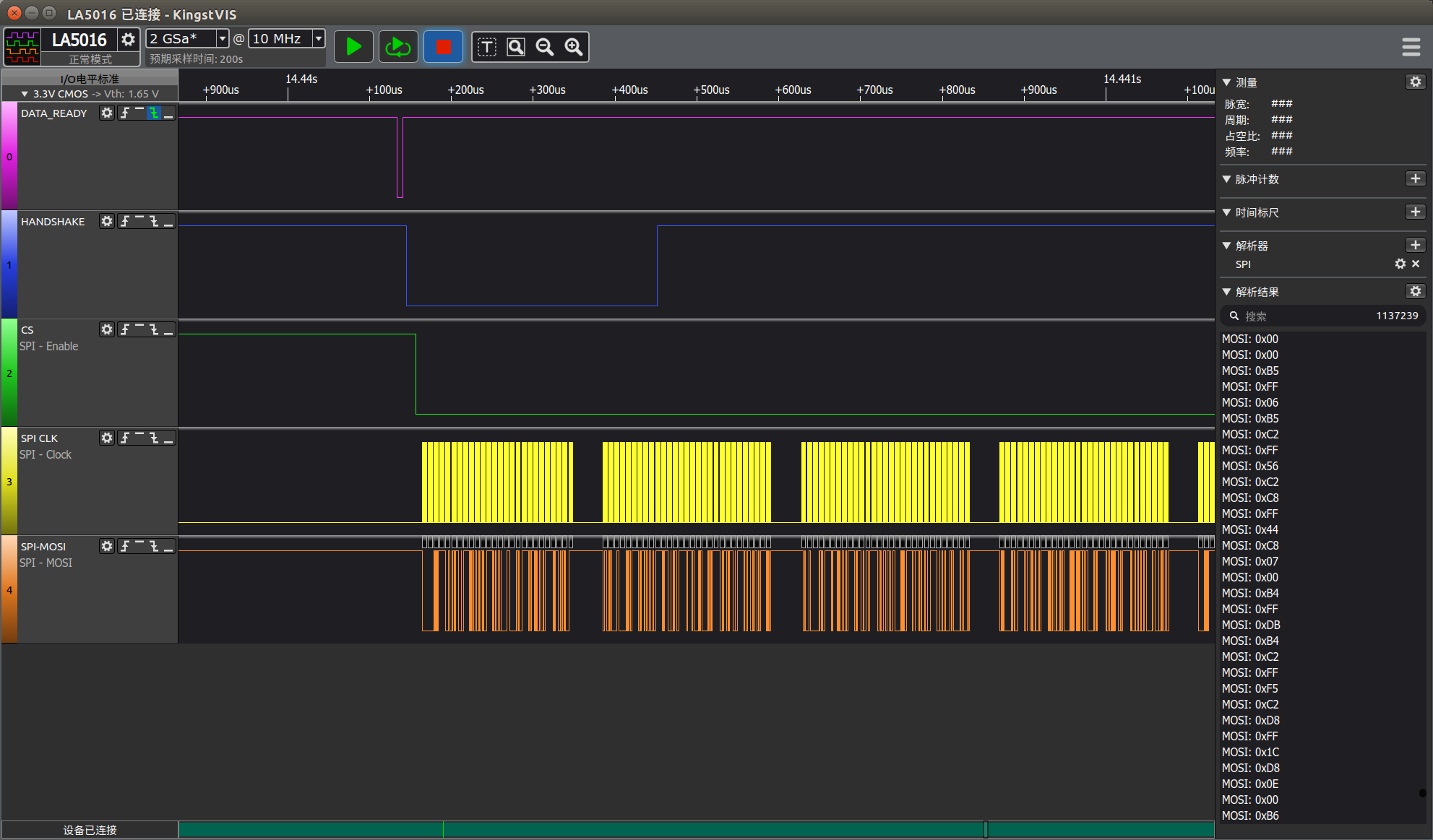This screenshot has width=1433, height=840.
Task: Set falling edge trigger on SPI CLK
Action: coord(154,438)
